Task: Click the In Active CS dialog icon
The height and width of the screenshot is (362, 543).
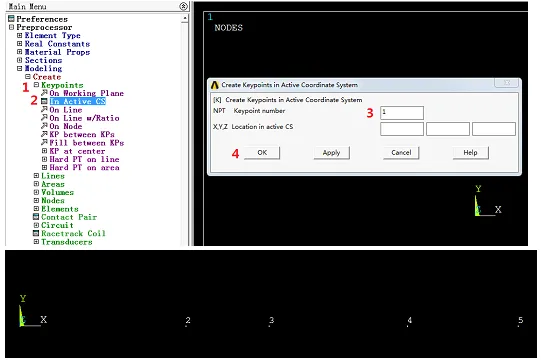Action: point(44,101)
